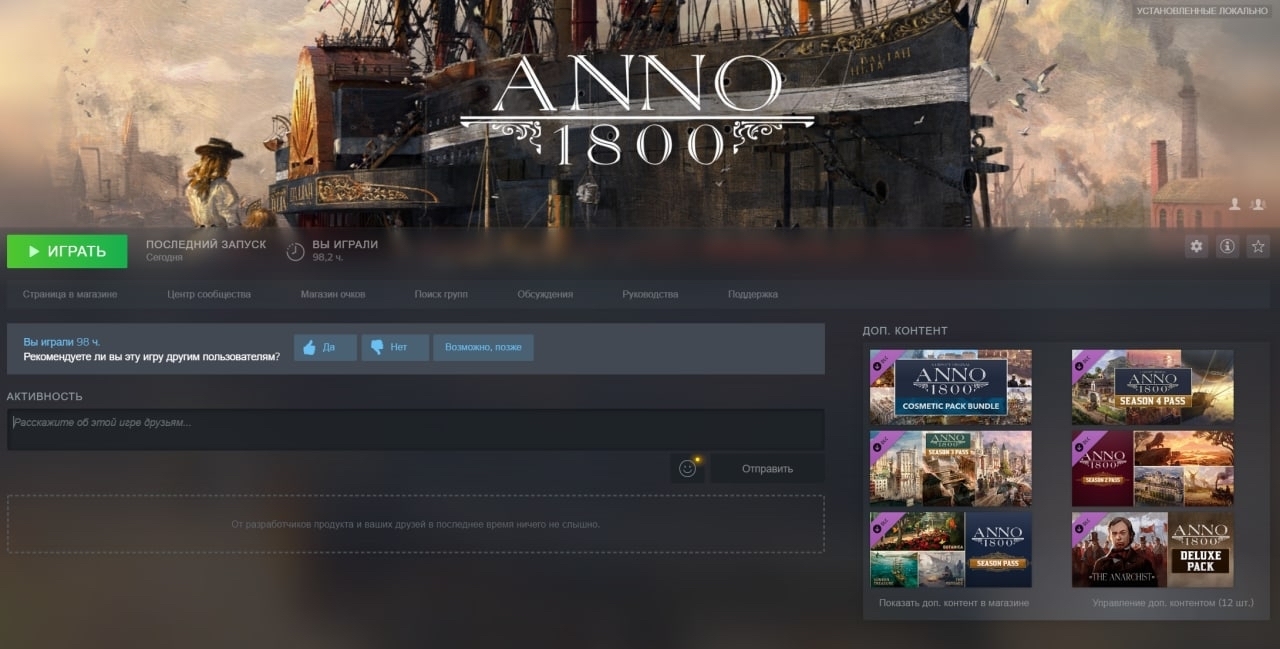Open Руководства tab

(x=650, y=294)
